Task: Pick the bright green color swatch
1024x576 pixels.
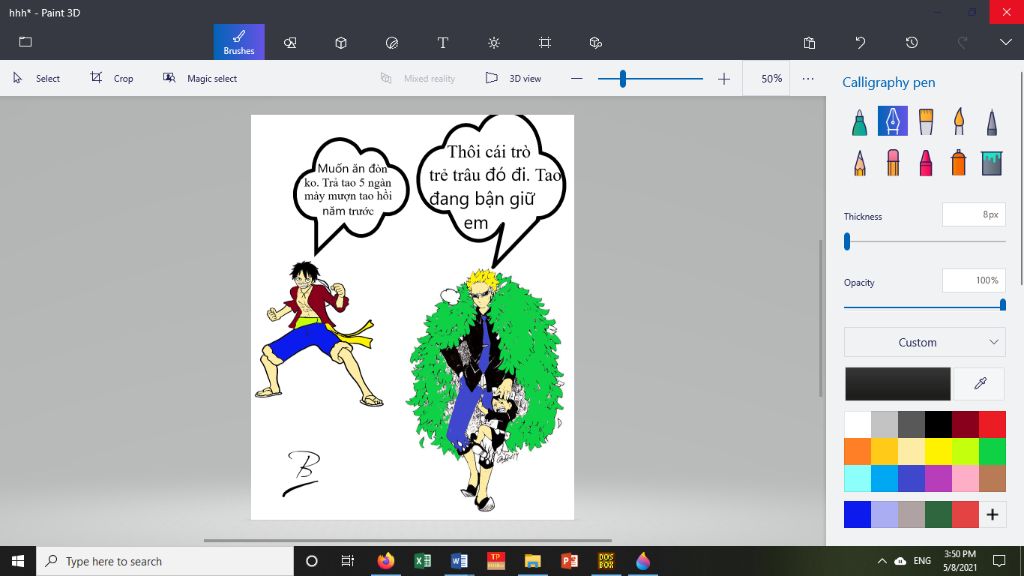Action: click(992, 451)
